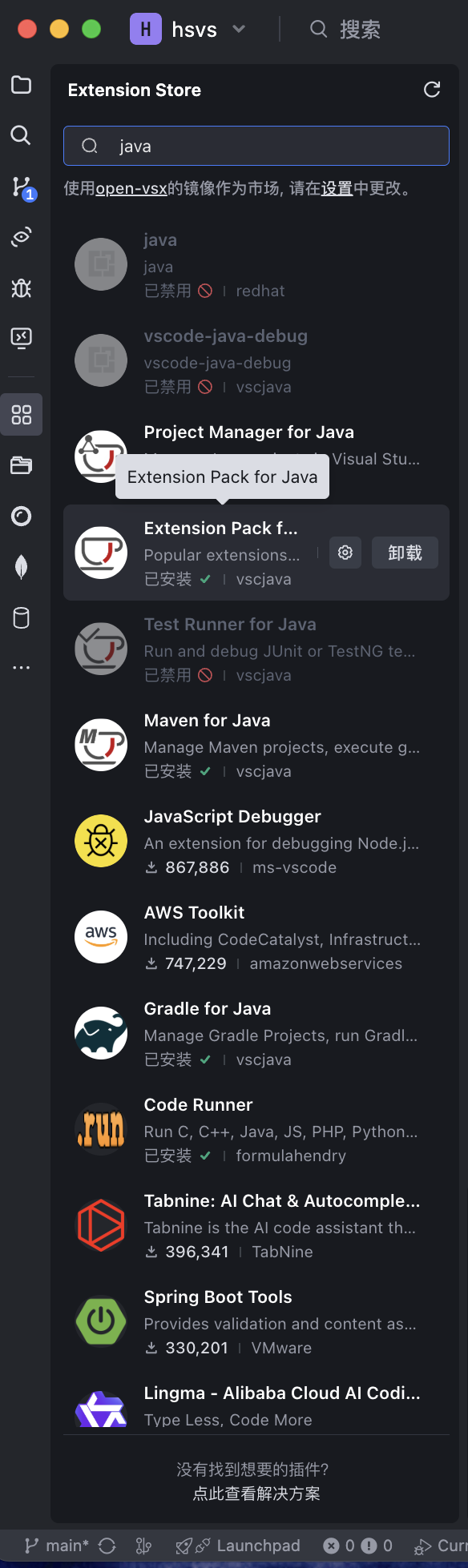Viewport: 468px width, 1568px height.
Task: Open the Explorer folder icon
Action: [21, 85]
